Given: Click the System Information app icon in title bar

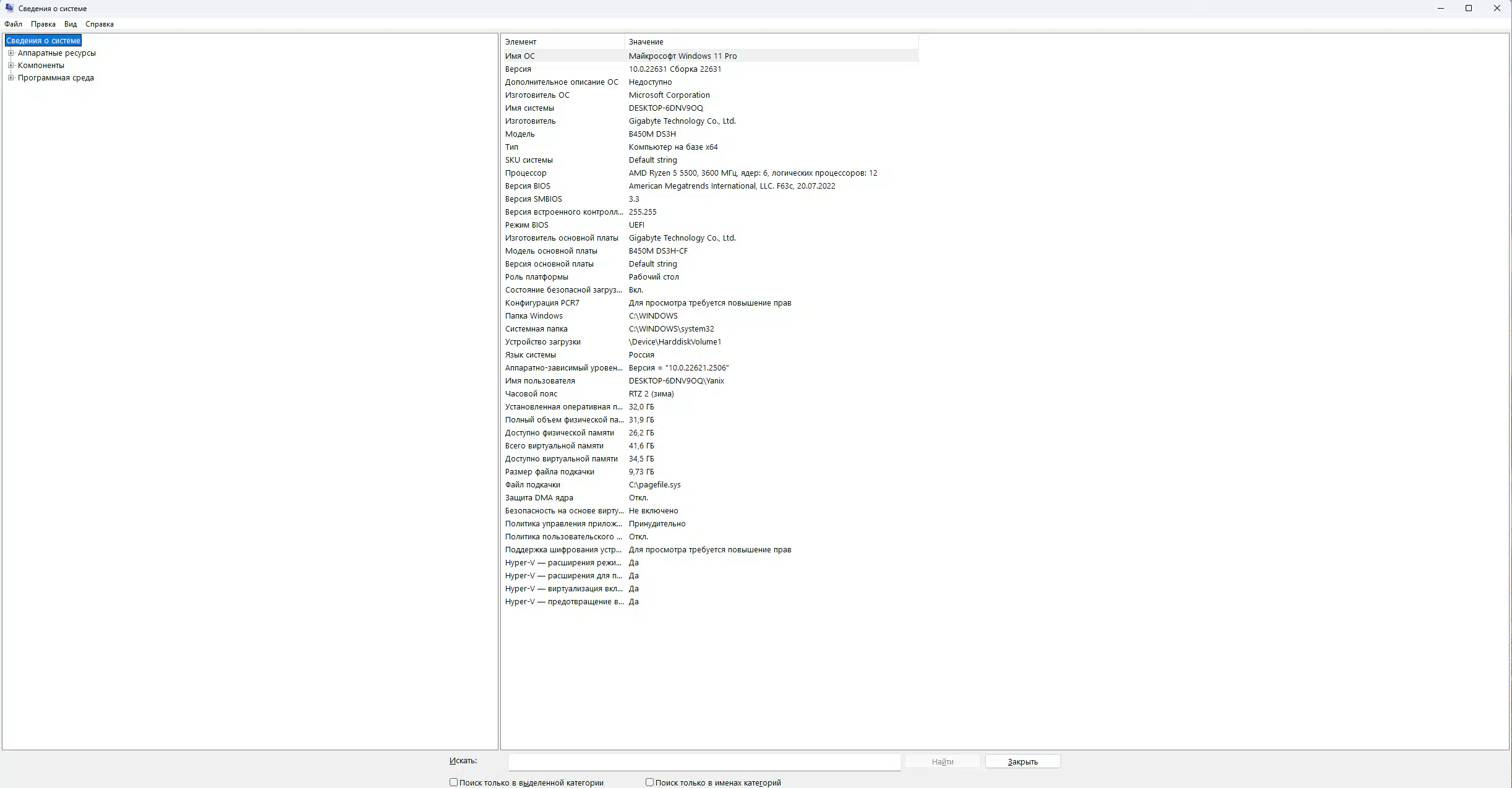Looking at the screenshot, I should [x=9, y=8].
